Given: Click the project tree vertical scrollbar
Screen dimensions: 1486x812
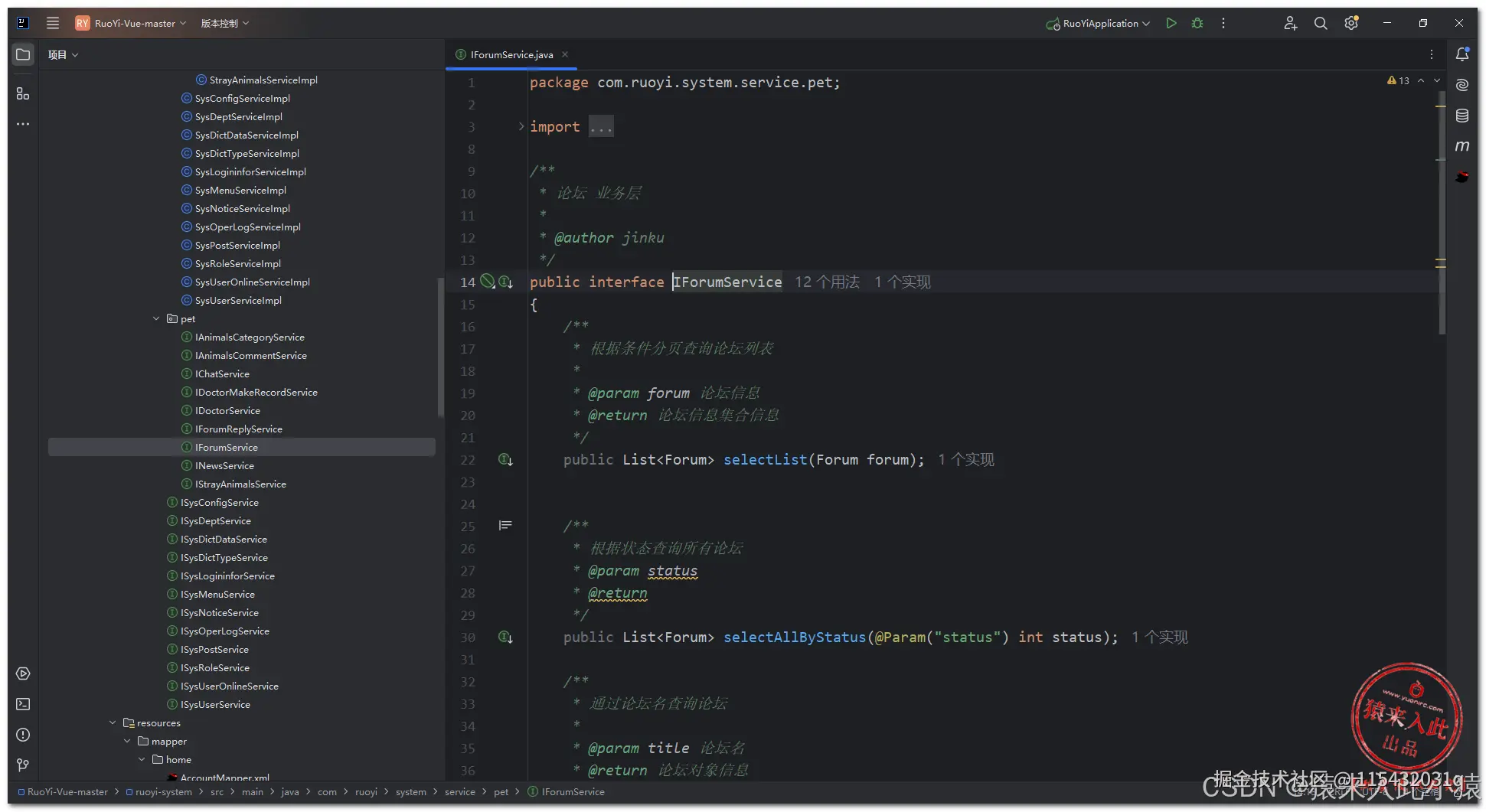Looking at the screenshot, I should pos(440,347).
